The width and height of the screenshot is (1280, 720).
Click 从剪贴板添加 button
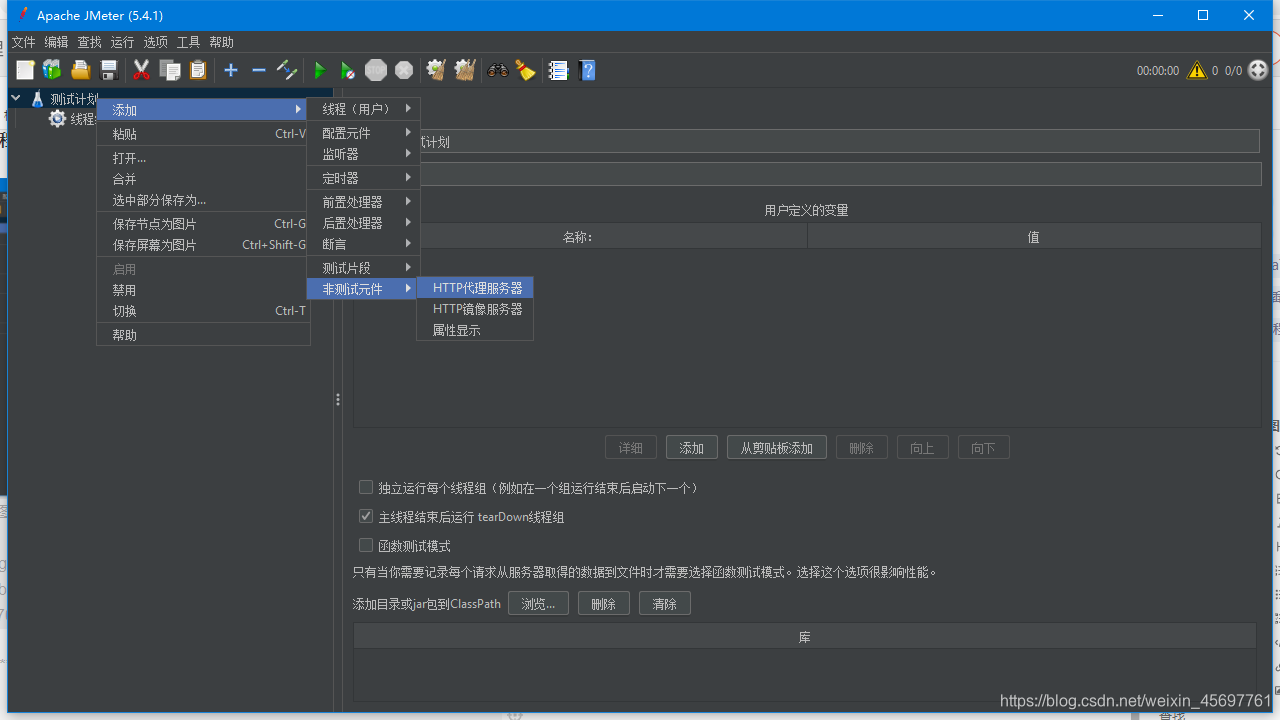(777, 448)
